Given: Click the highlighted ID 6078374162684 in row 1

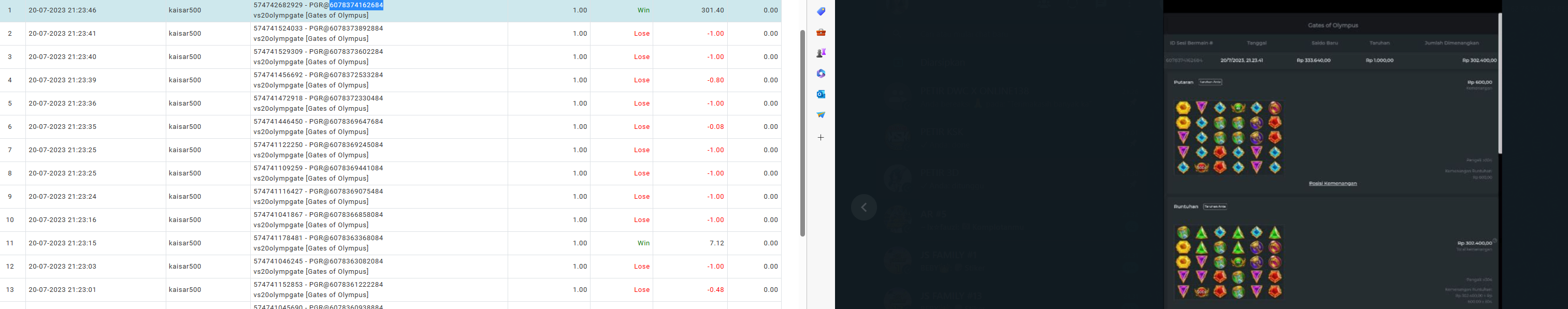Looking at the screenshot, I should coord(356,5).
